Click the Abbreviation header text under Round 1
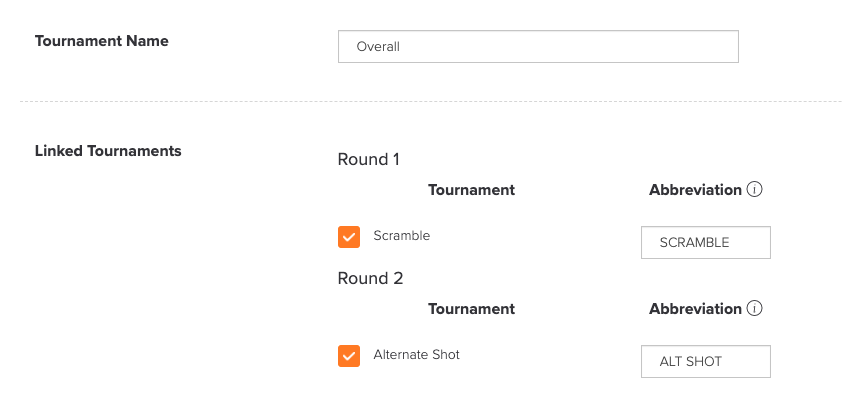The image size is (843, 406). pyautogui.click(x=696, y=190)
